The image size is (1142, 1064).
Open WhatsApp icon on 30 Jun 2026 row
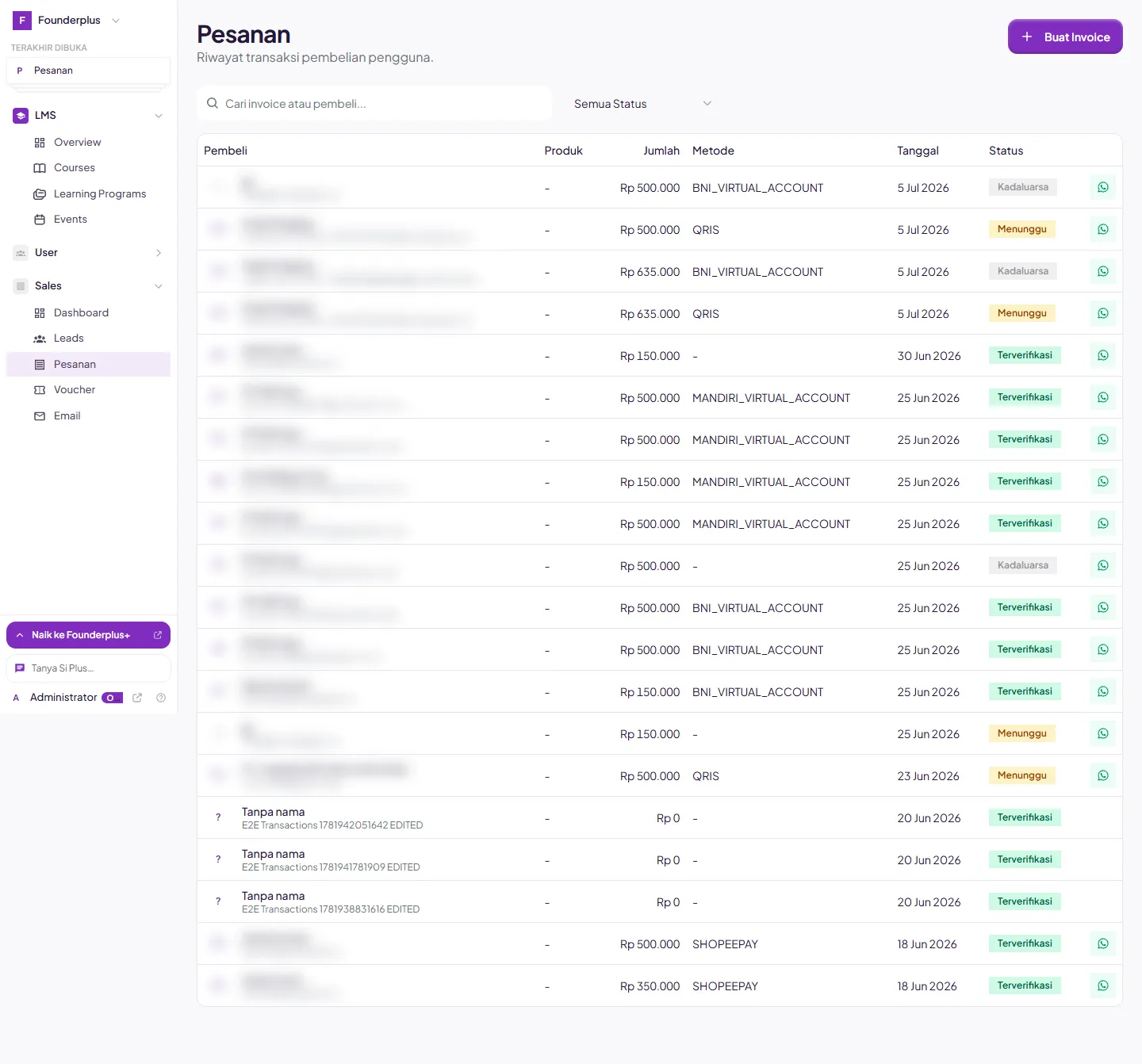point(1102,356)
